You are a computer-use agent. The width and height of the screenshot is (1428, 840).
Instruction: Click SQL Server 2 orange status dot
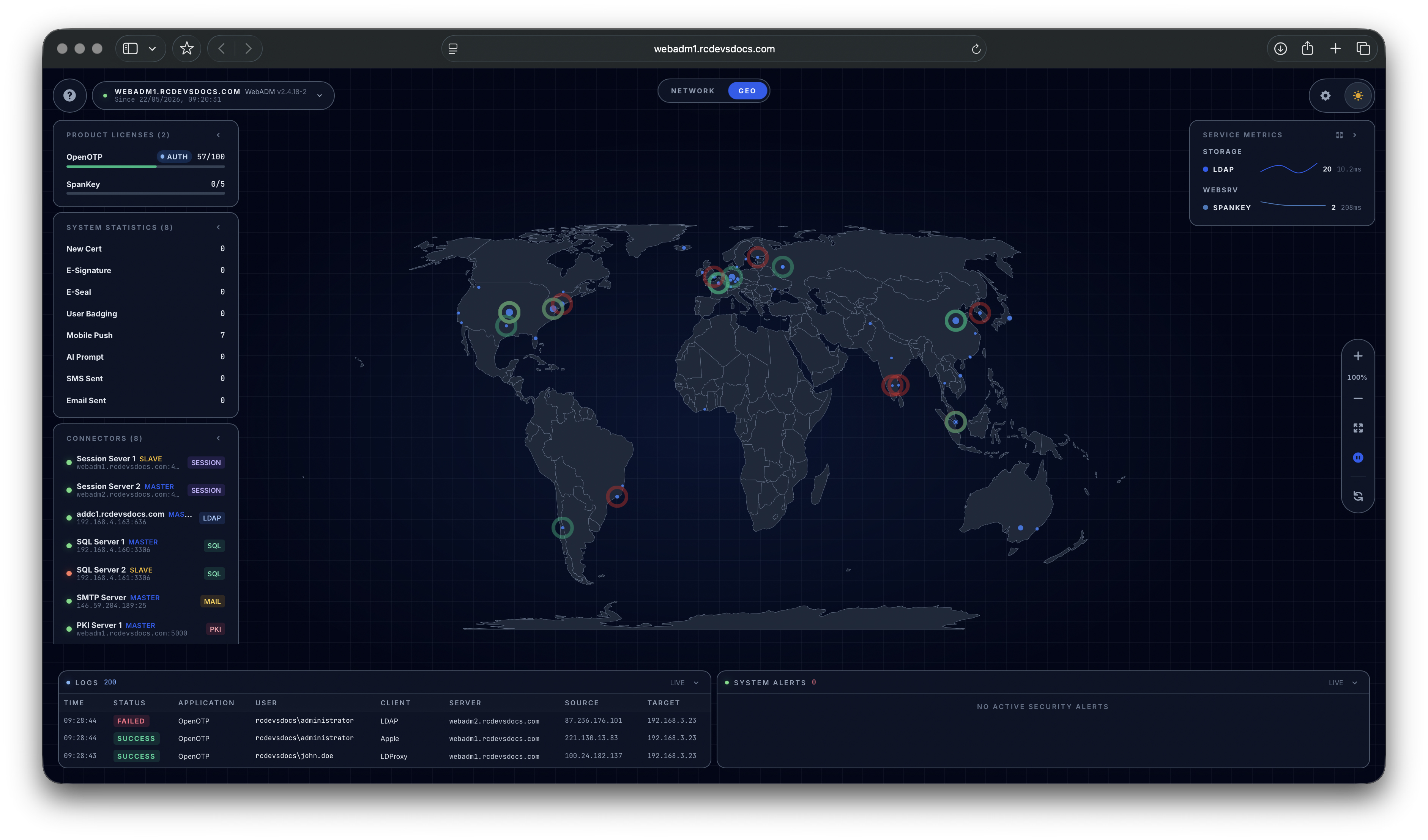point(69,574)
